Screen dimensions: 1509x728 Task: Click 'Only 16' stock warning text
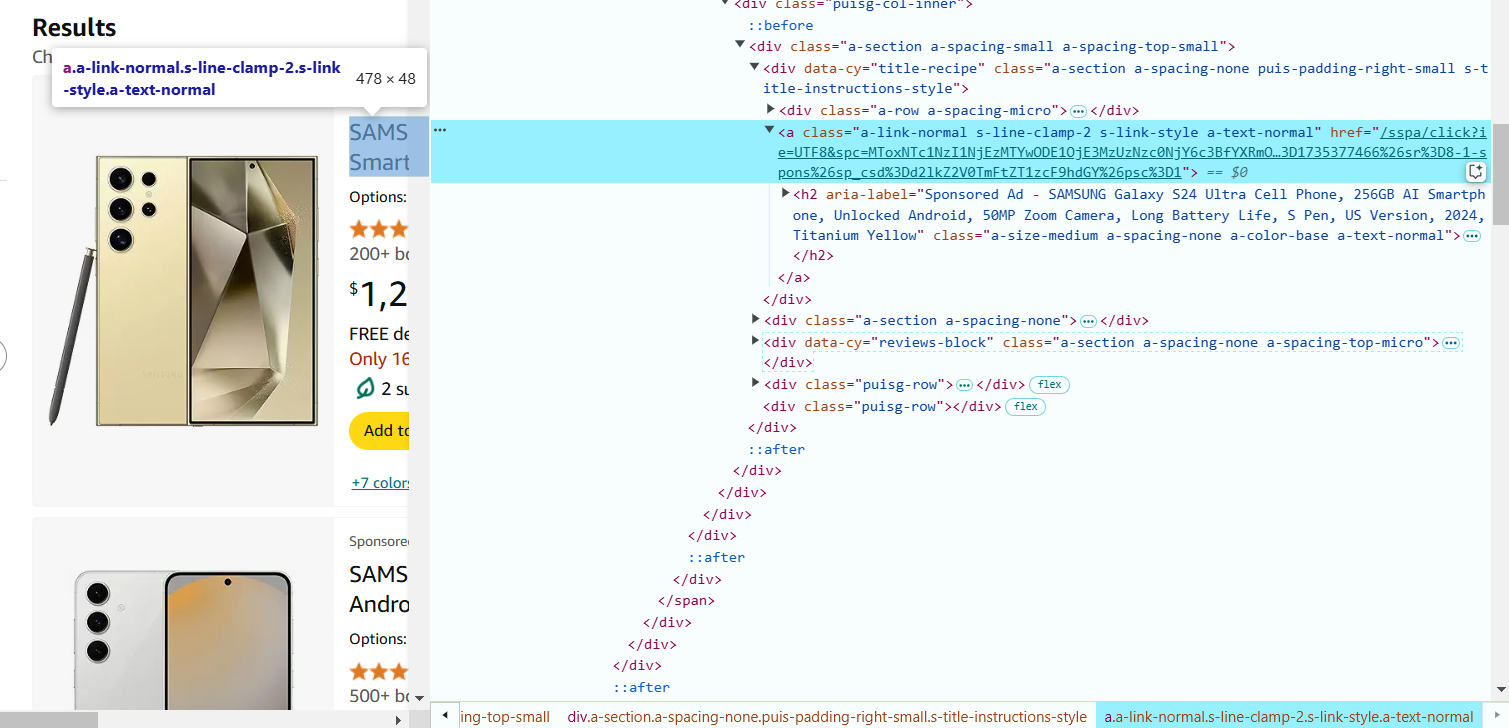pyautogui.click(x=379, y=359)
